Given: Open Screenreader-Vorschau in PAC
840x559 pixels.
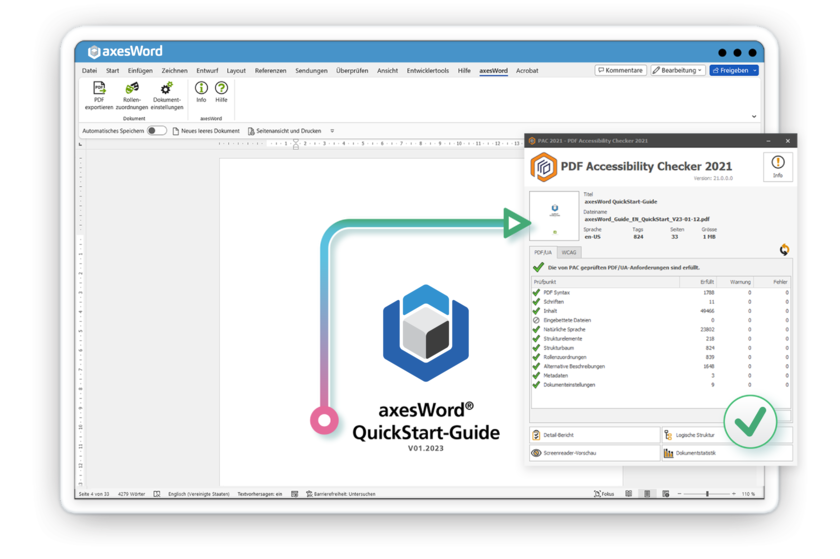Looking at the screenshot, I should click(595, 453).
